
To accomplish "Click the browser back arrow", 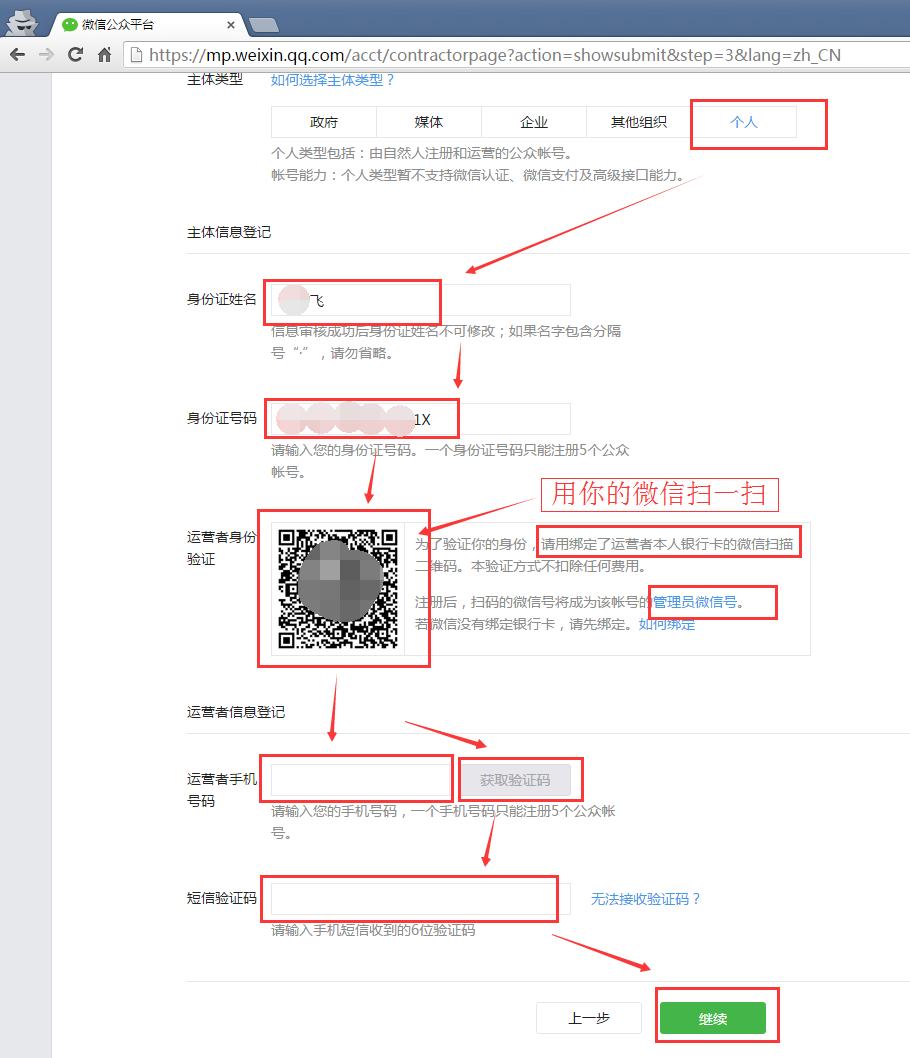I will click(17, 55).
